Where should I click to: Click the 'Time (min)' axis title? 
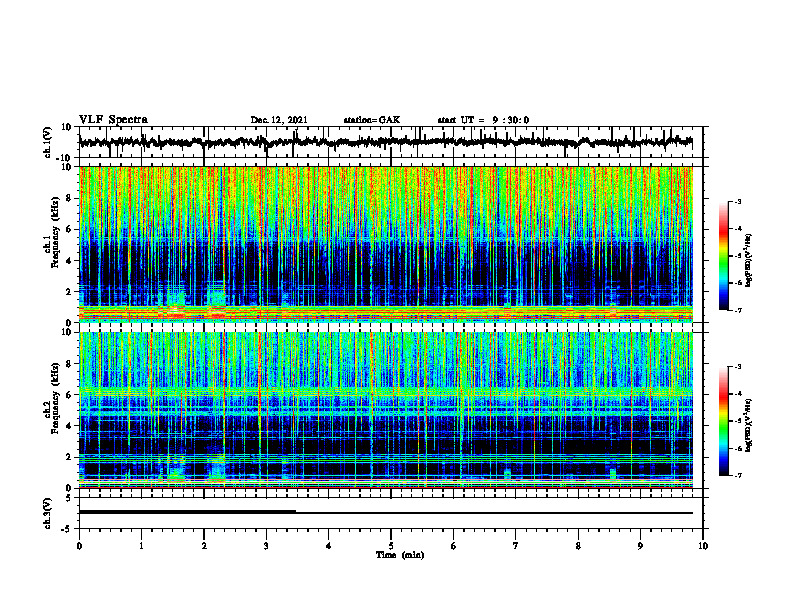400,555
